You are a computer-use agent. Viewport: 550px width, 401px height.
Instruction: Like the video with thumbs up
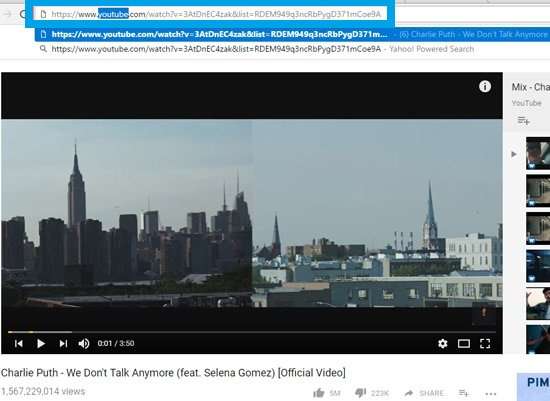318,393
